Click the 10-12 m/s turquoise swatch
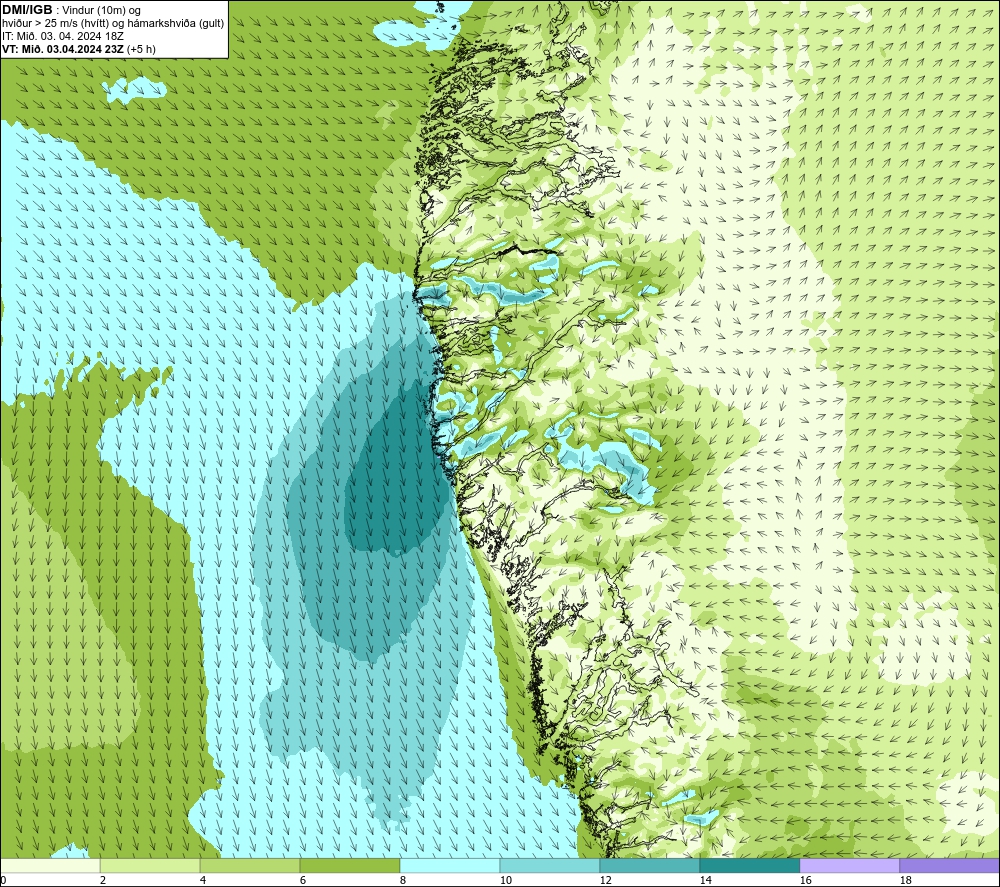Viewport: 1000px width, 887px height. tap(550, 865)
